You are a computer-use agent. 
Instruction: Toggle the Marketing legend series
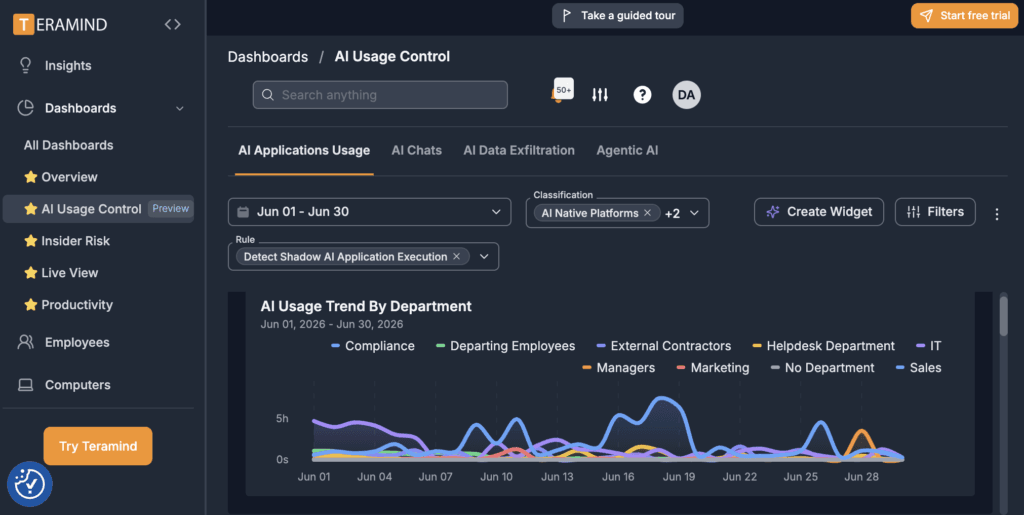coord(712,368)
